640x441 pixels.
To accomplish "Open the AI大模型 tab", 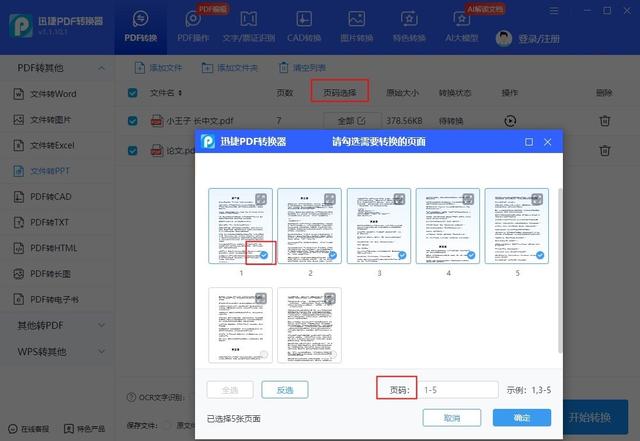I will 462,27.
